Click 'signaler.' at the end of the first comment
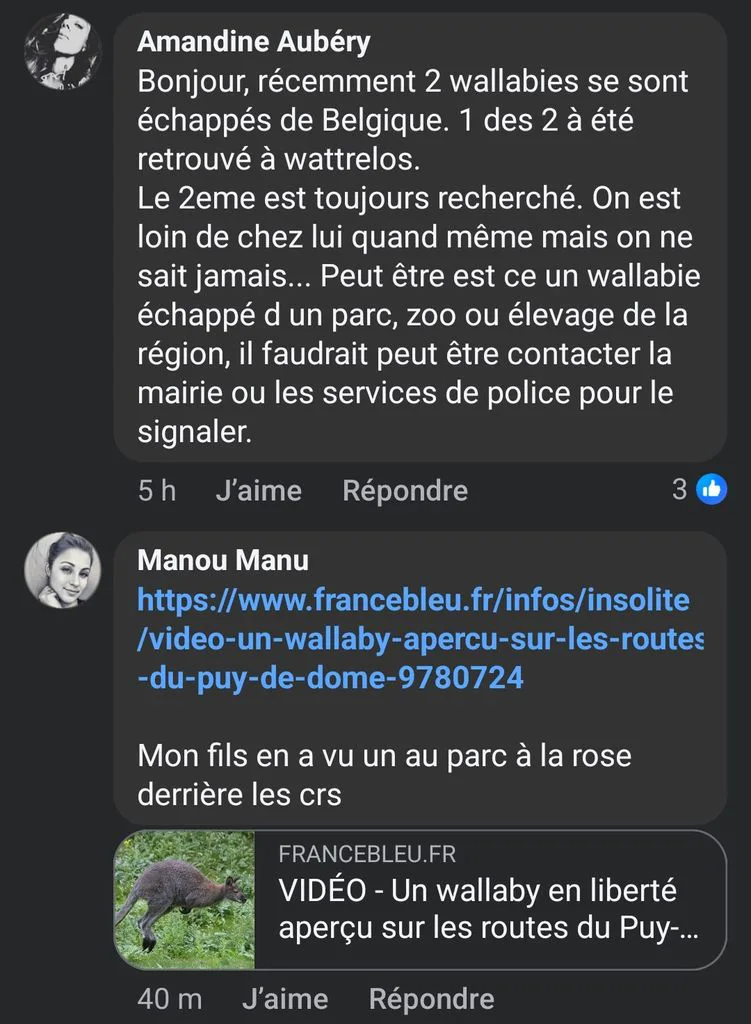 [194, 432]
